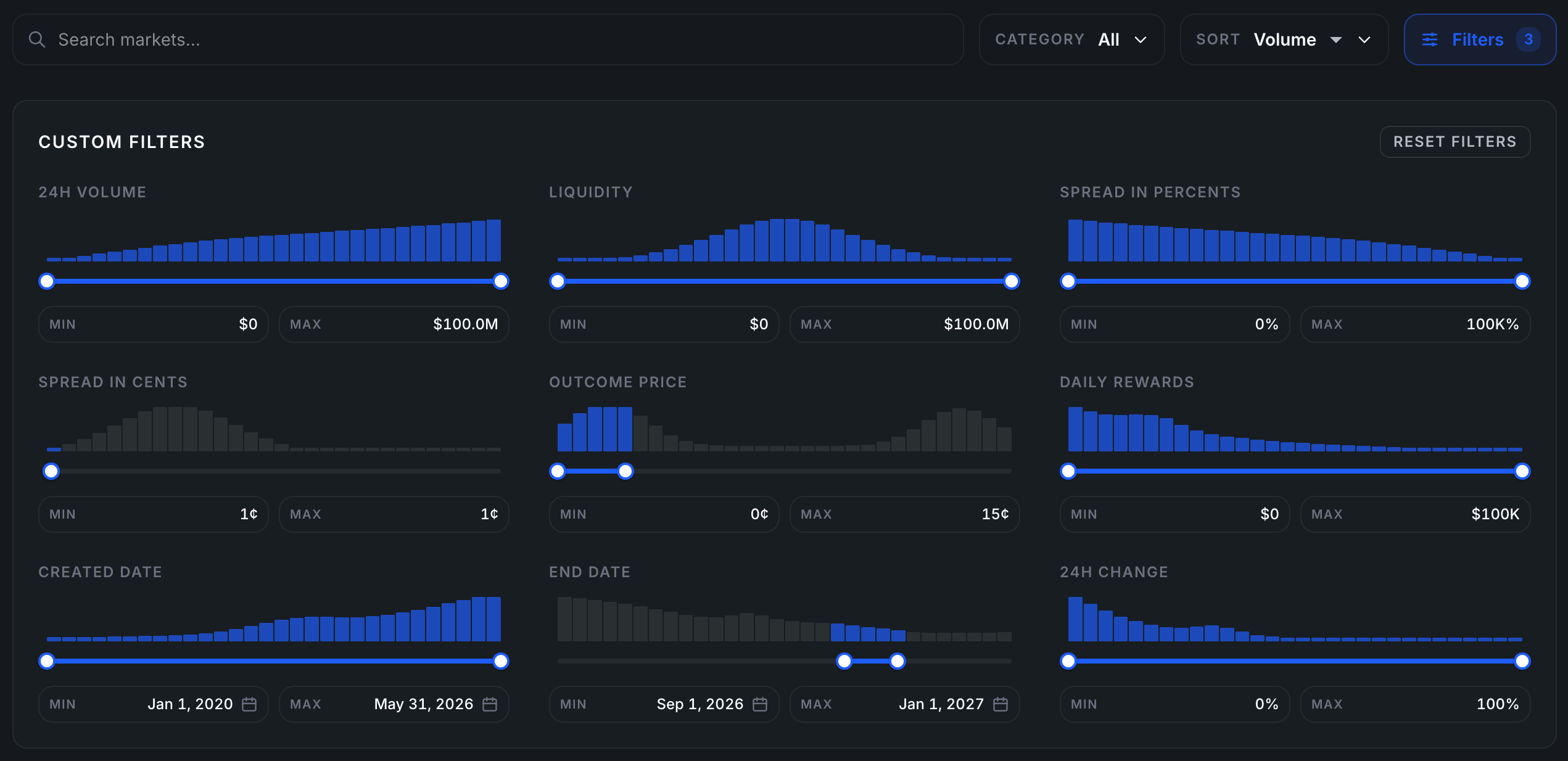This screenshot has height=761, width=1568.
Task: Select the Liquidity minimum slider handle
Action: tap(558, 281)
